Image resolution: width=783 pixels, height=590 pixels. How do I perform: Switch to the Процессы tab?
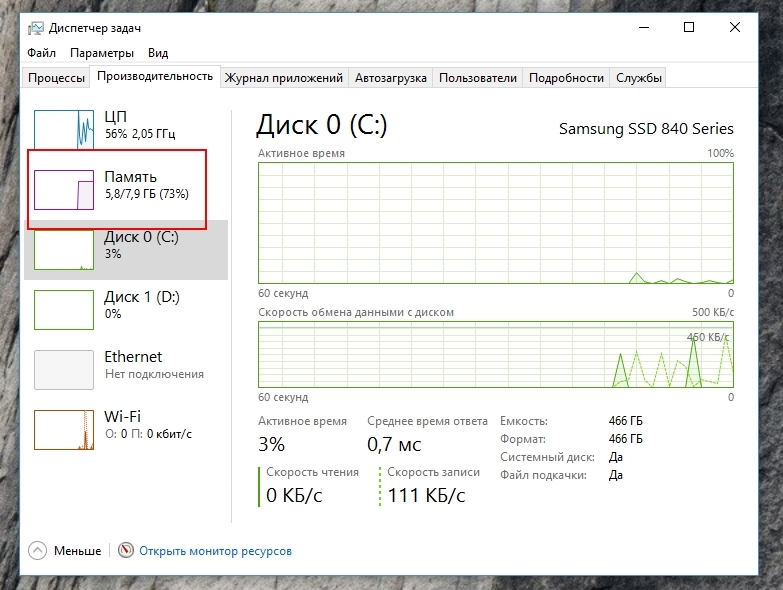click(56, 78)
